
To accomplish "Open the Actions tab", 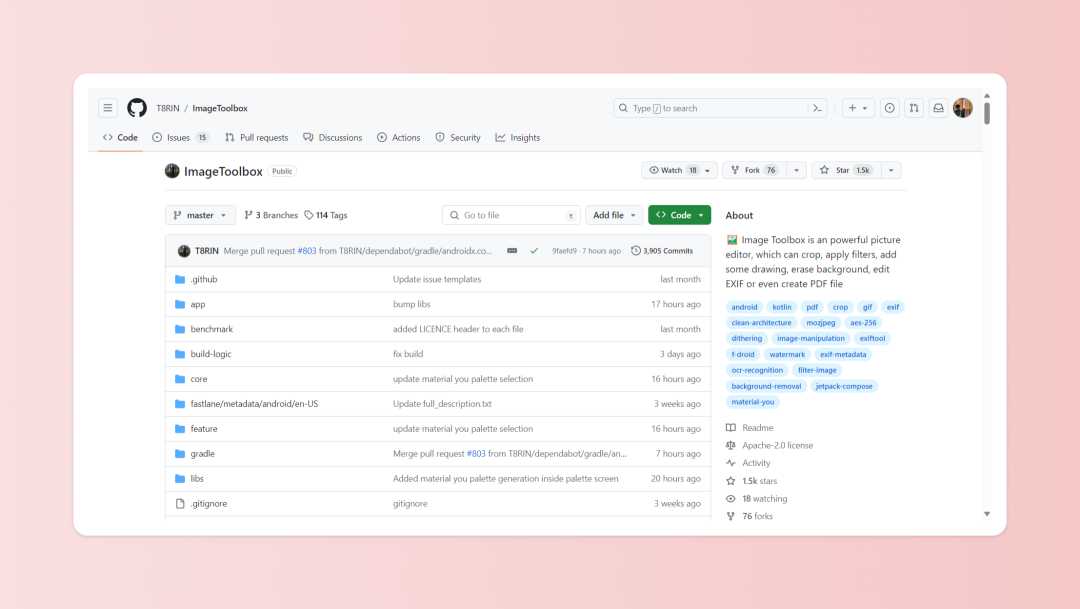I will coord(399,138).
